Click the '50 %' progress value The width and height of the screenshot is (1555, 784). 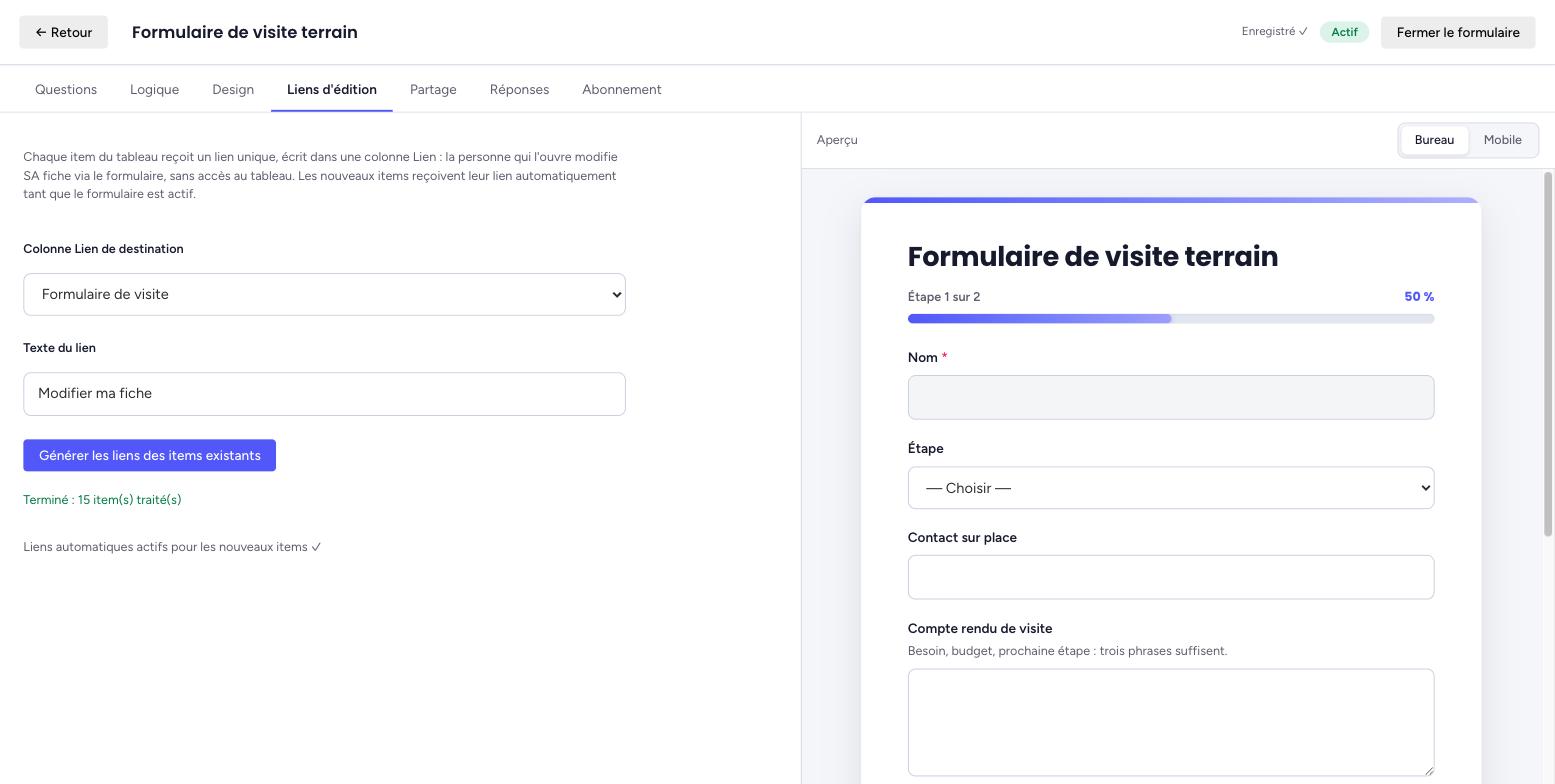tap(1419, 297)
